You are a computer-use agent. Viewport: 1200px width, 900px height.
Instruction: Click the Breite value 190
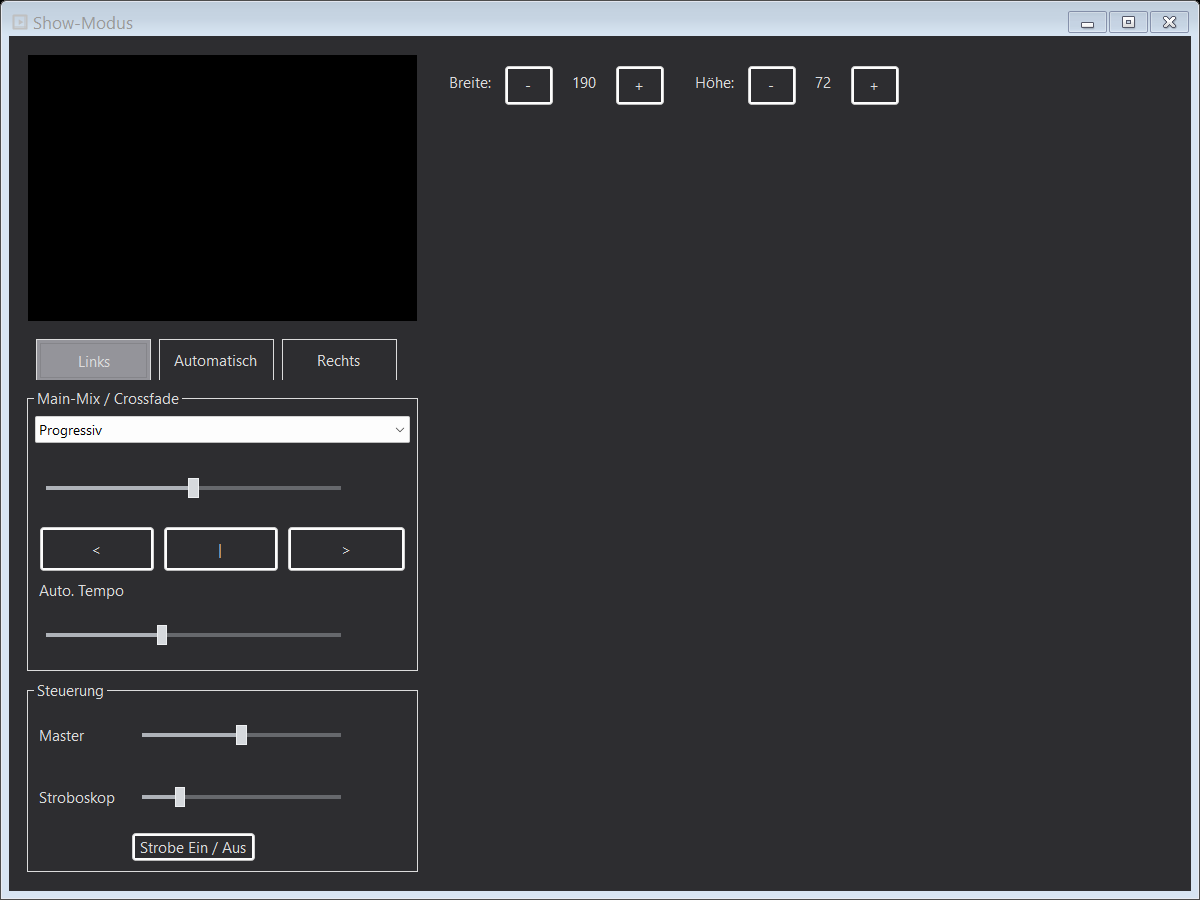point(584,83)
